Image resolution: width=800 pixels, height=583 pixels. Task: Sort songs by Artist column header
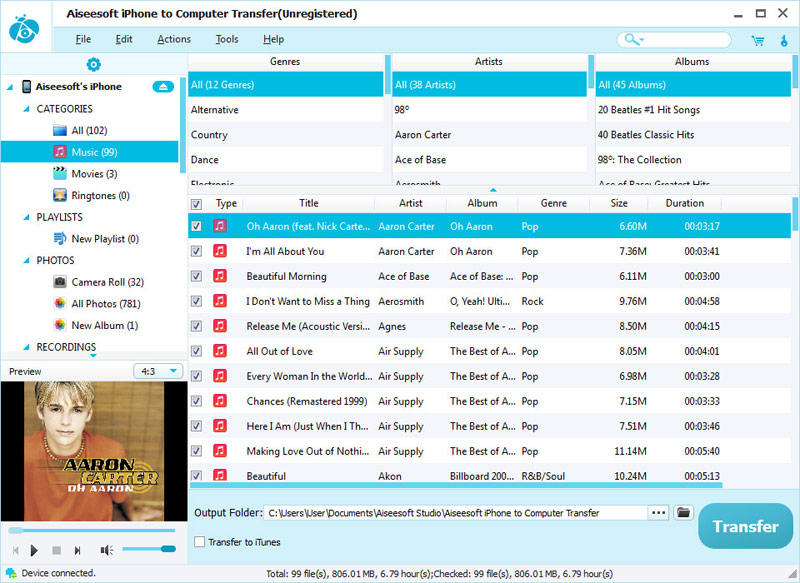pos(410,203)
